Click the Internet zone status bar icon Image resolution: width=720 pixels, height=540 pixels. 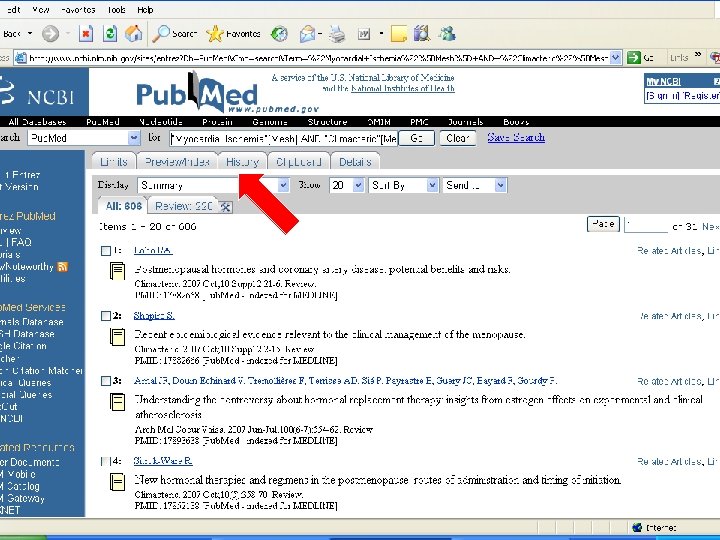click(637, 528)
